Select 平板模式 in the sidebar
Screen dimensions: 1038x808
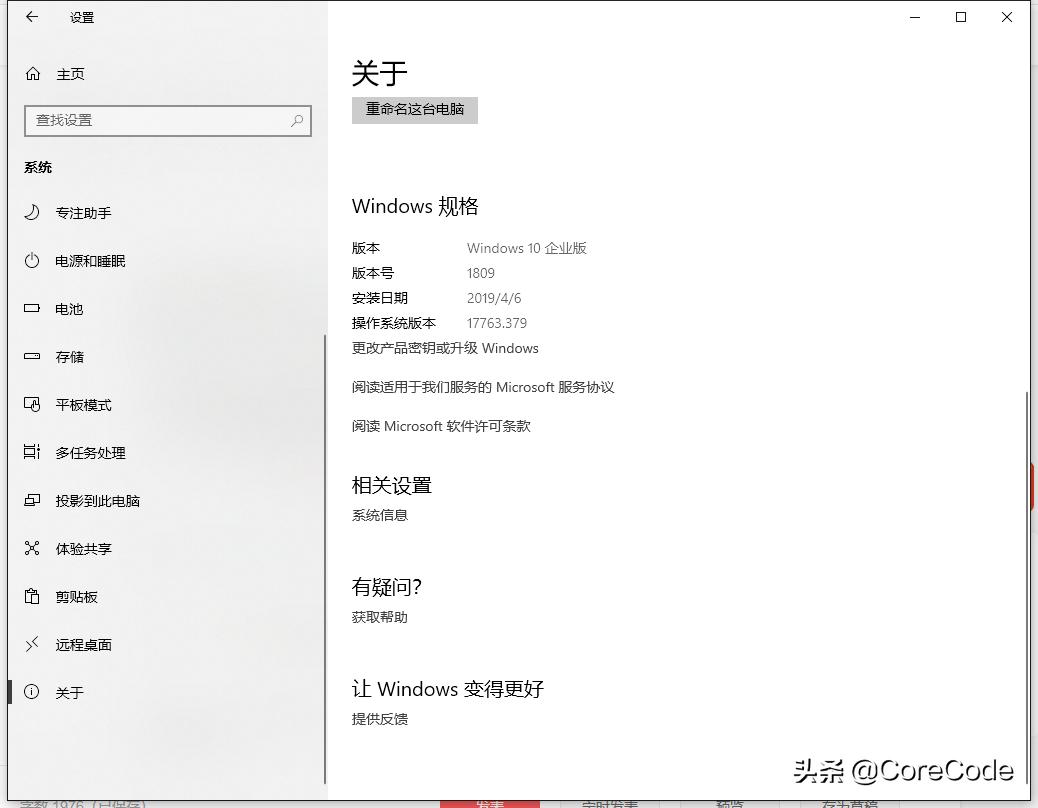[83, 405]
